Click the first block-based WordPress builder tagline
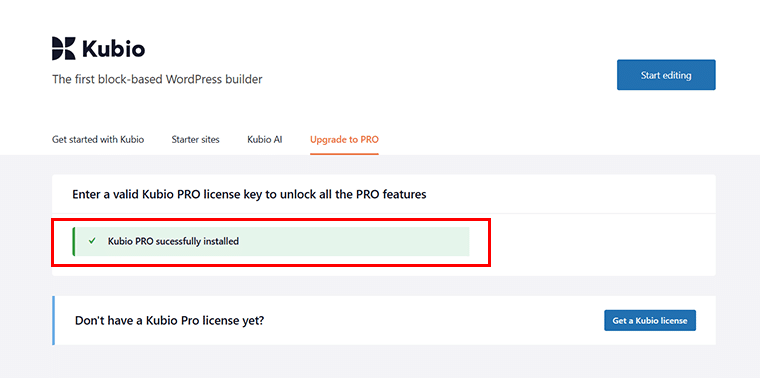Viewport: 760px width, 378px height. tap(157, 79)
